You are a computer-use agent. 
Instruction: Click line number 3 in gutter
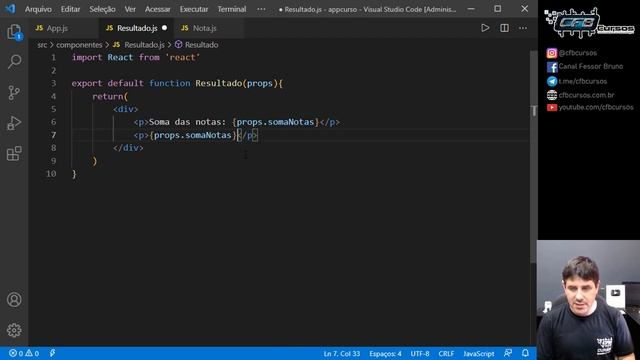pos(53,83)
